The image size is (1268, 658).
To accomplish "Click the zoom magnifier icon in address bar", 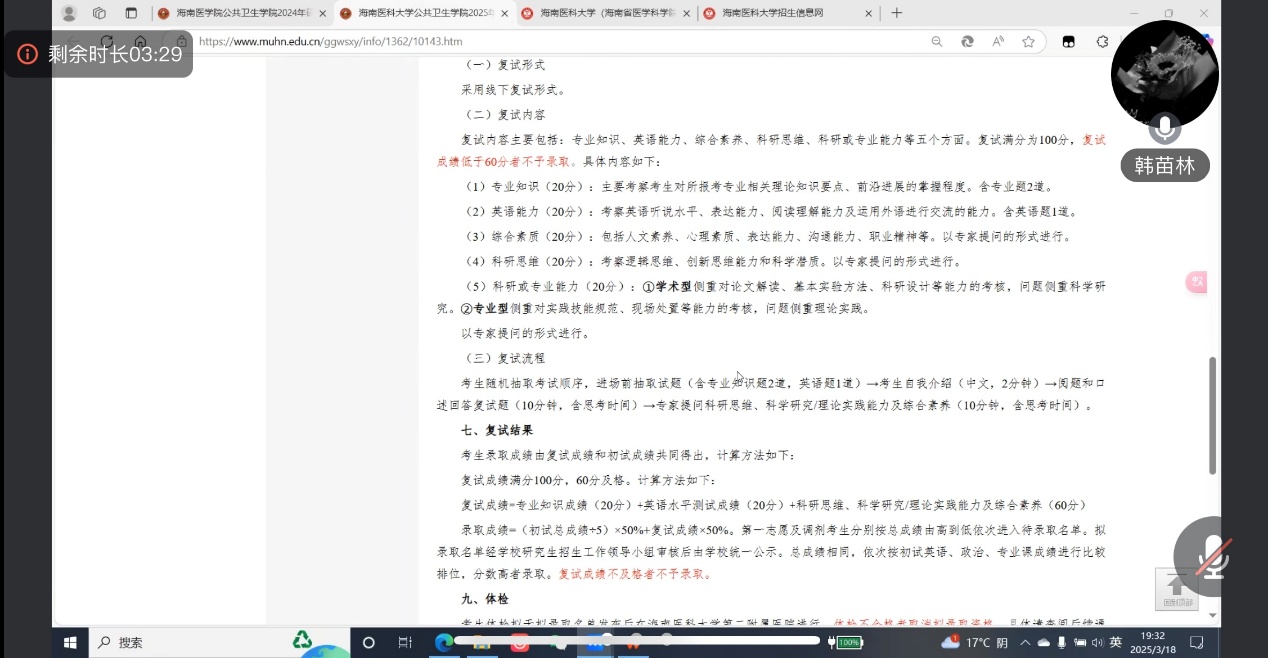I will click(x=937, y=42).
